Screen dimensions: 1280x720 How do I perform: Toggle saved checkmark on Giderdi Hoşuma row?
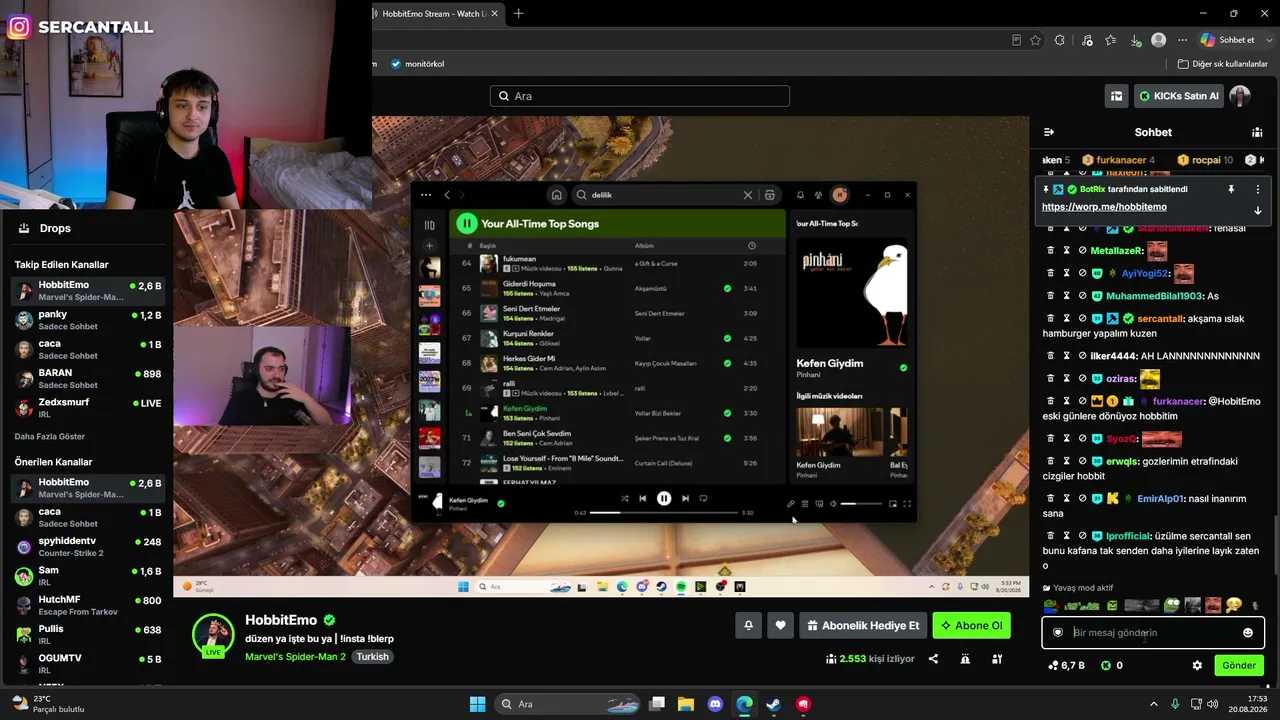click(x=727, y=288)
